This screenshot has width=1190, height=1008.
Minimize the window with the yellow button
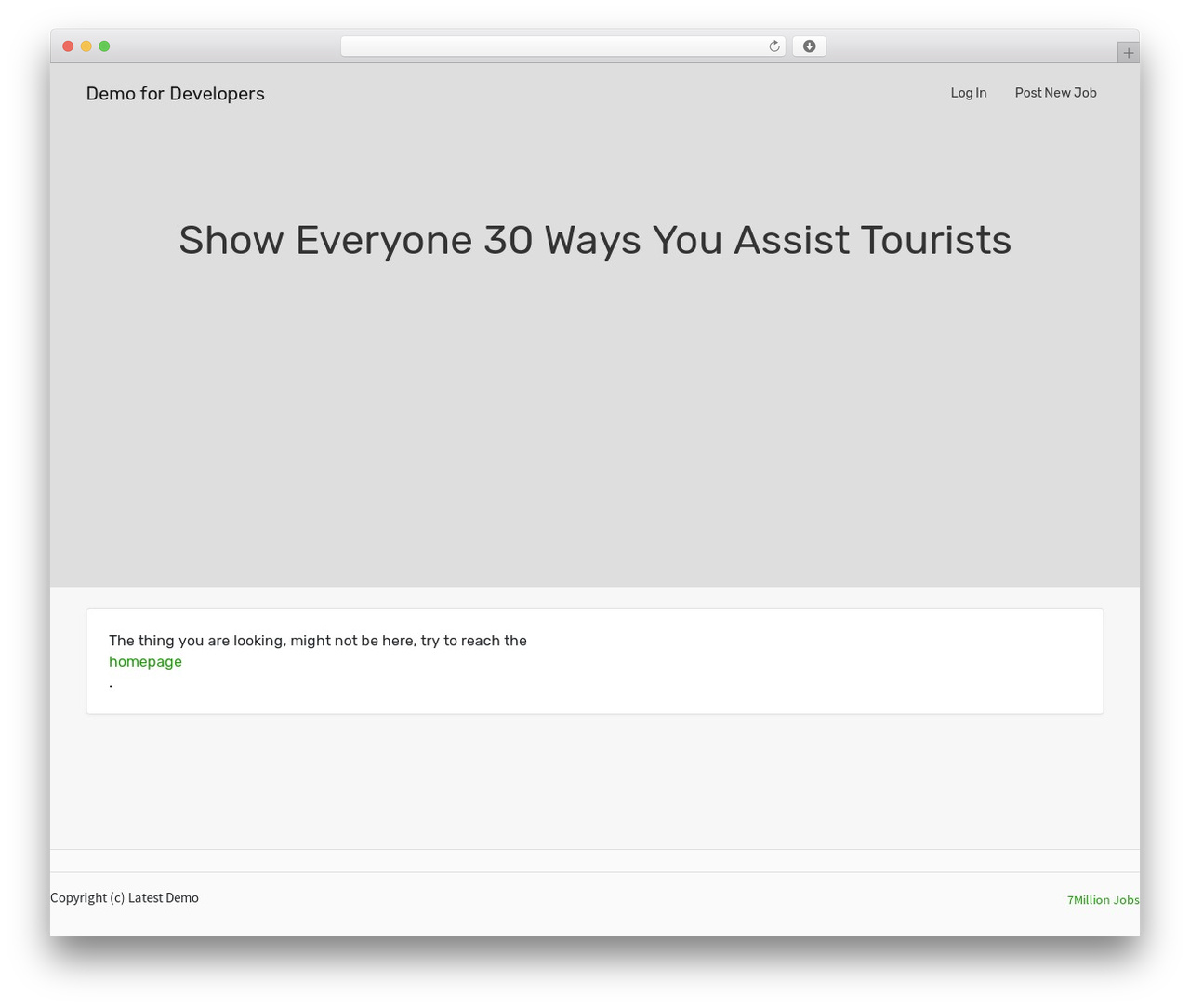pos(86,46)
